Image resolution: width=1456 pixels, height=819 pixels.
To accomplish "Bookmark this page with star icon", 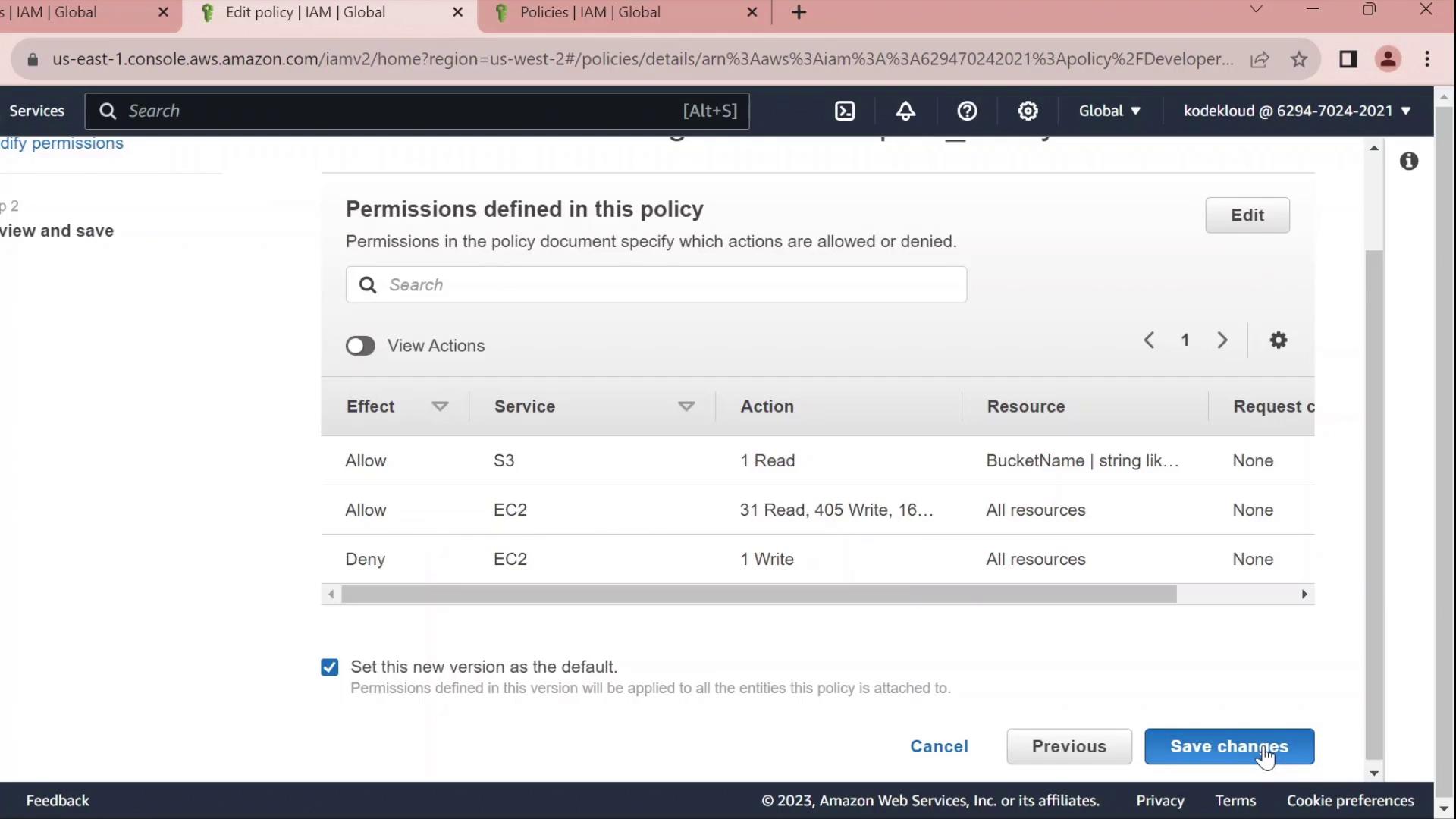I will 1299,59.
